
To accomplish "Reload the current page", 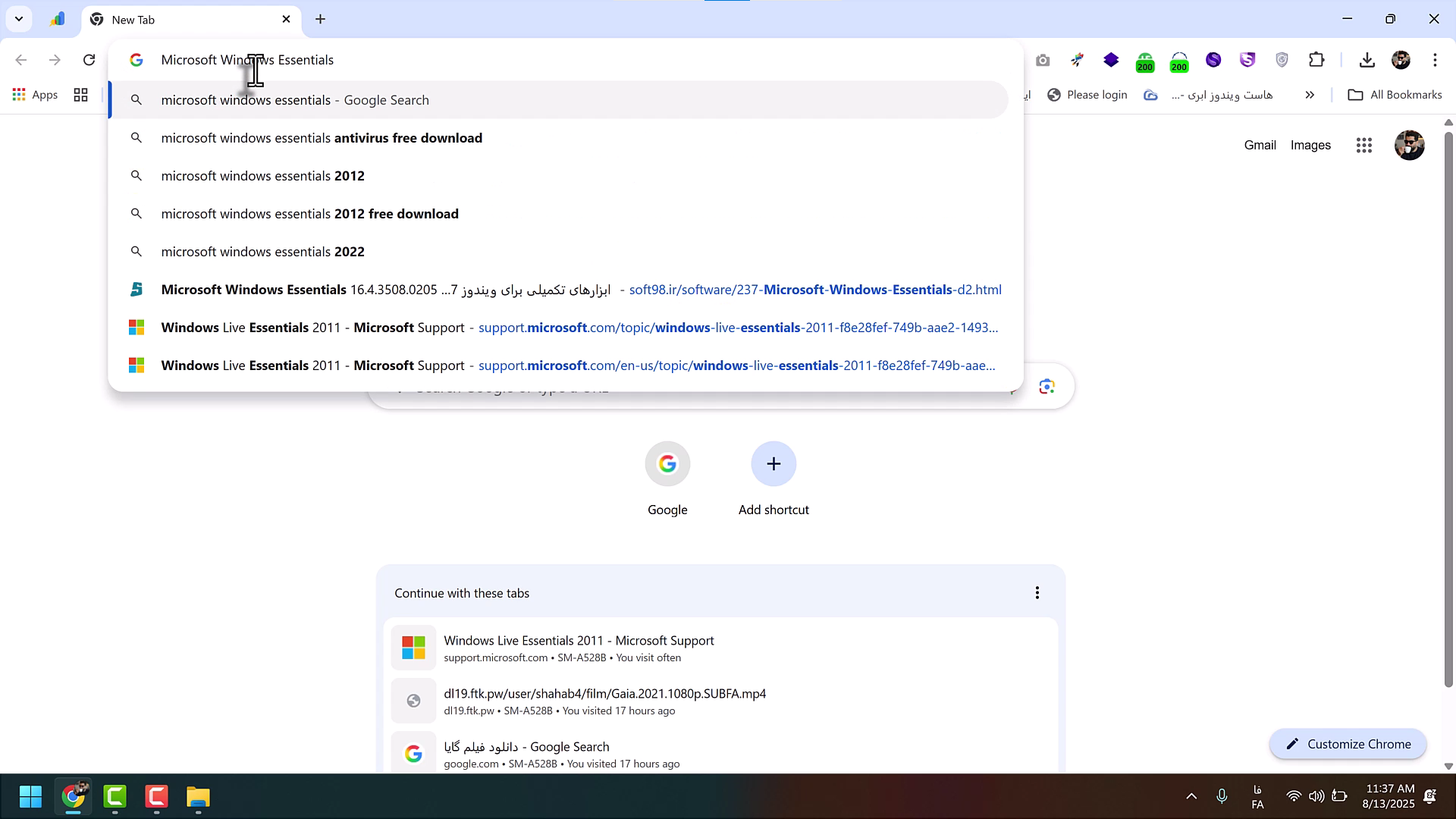I will pyautogui.click(x=89, y=60).
